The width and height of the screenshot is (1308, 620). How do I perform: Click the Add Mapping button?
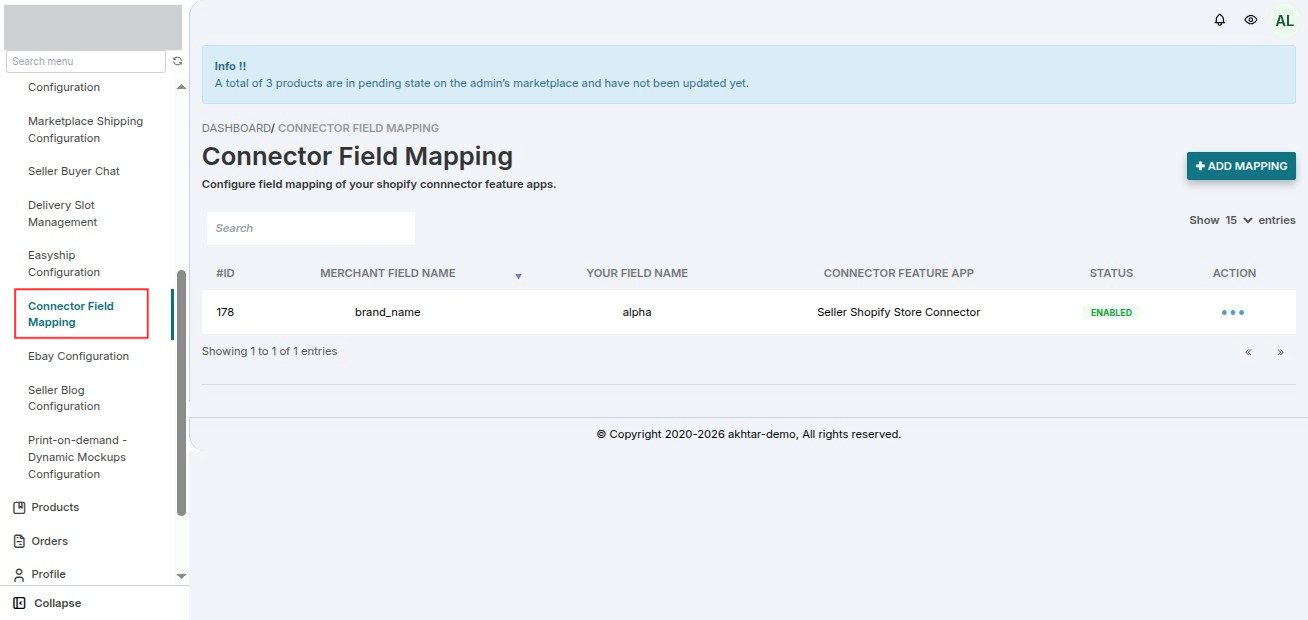(1241, 166)
